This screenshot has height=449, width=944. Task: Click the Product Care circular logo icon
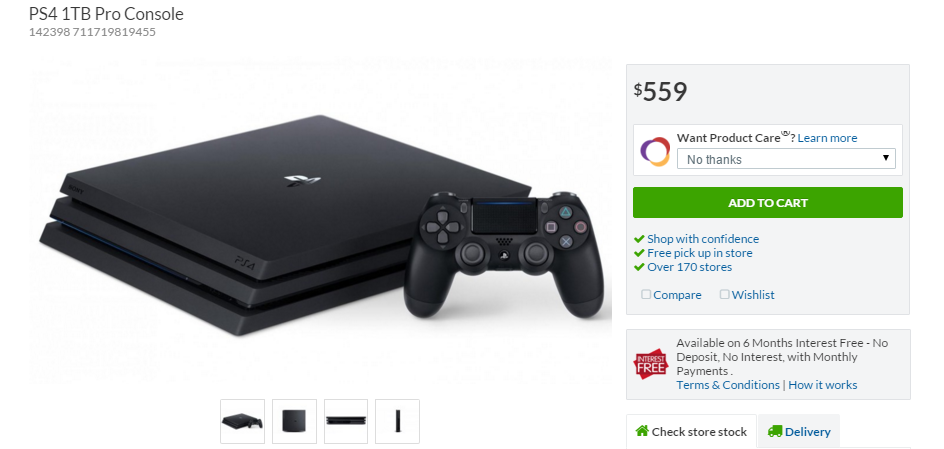(655, 151)
